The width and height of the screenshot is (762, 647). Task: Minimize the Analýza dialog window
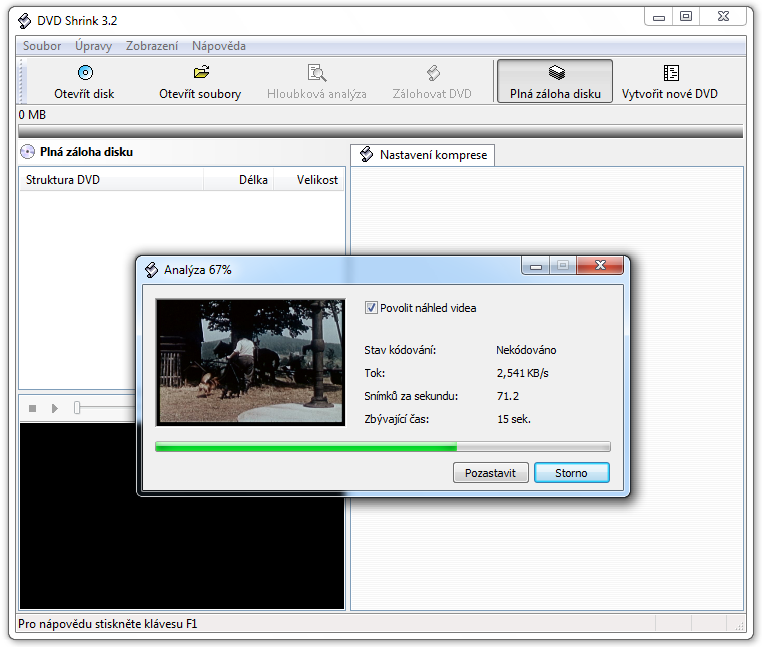(x=536, y=265)
